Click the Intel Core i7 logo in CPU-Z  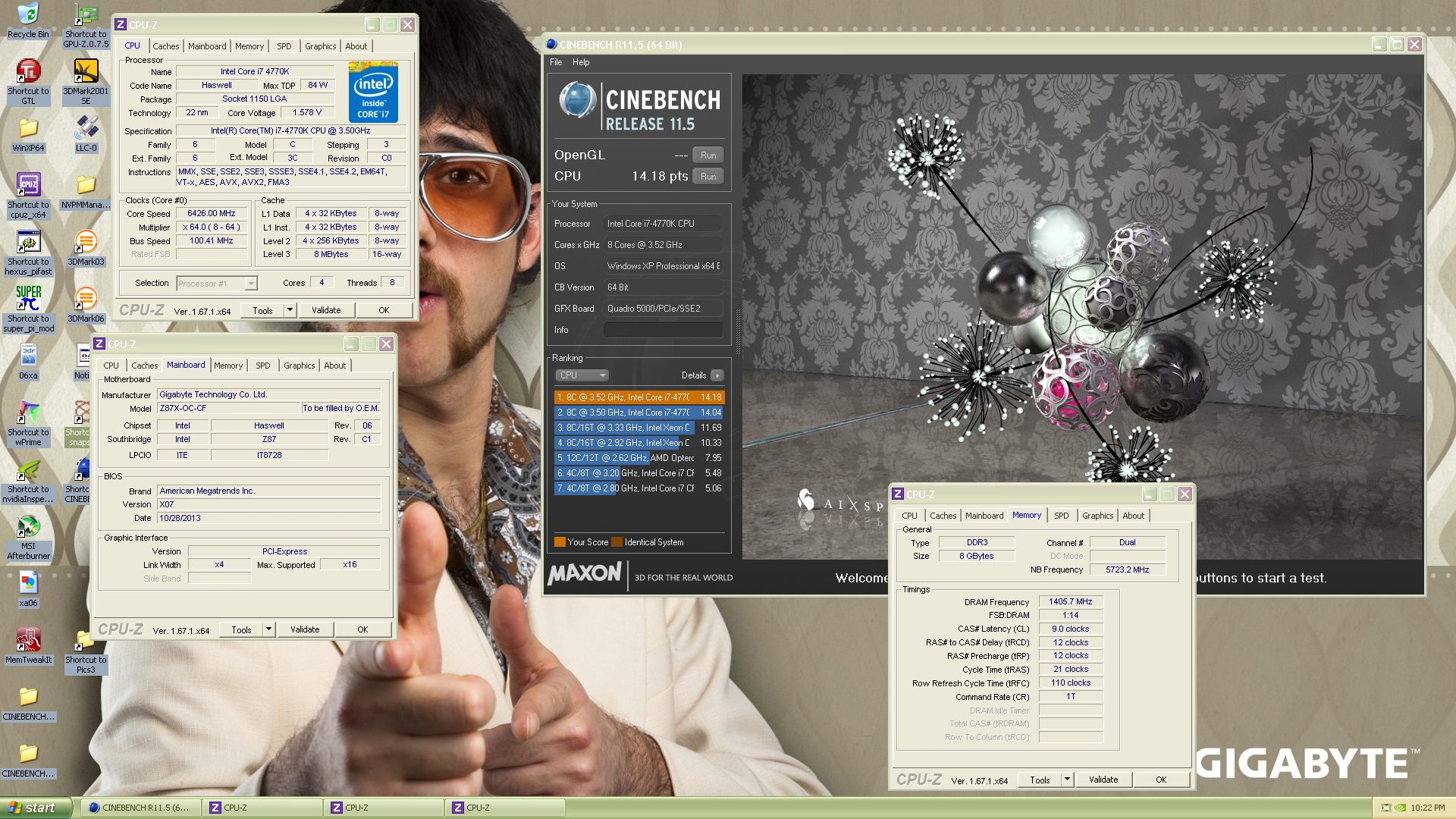pyautogui.click(x=373, y=93)
